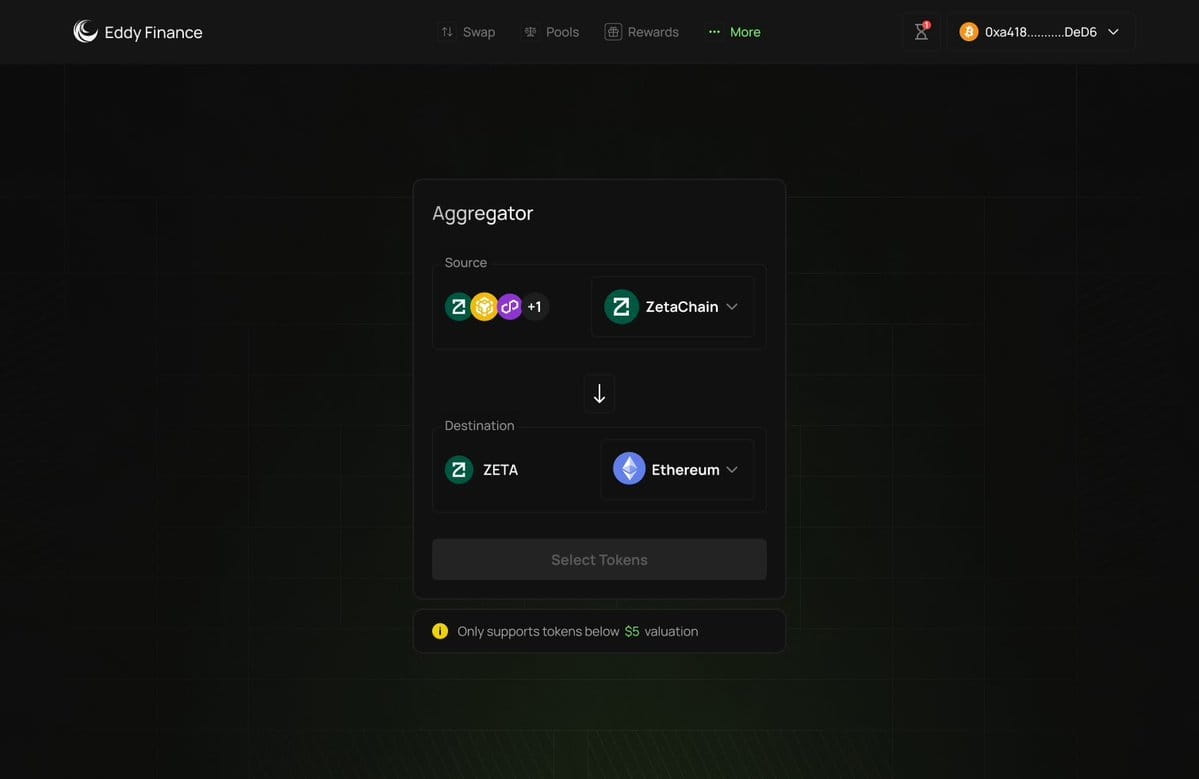Click the Rewards gift icon in navbar
Screen dimensions: 1199x779
(x=612, y=32)
